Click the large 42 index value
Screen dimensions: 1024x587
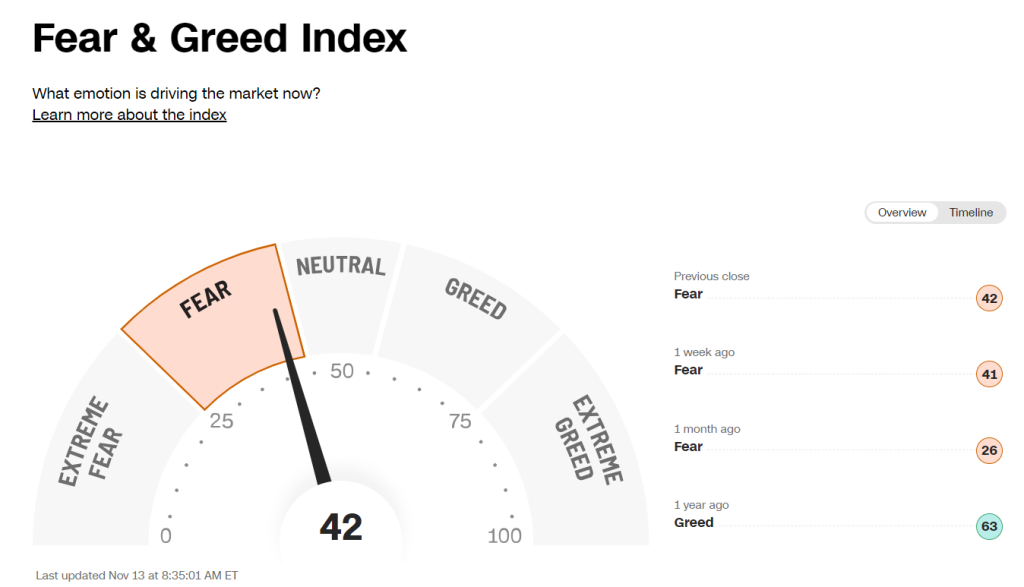341,526
